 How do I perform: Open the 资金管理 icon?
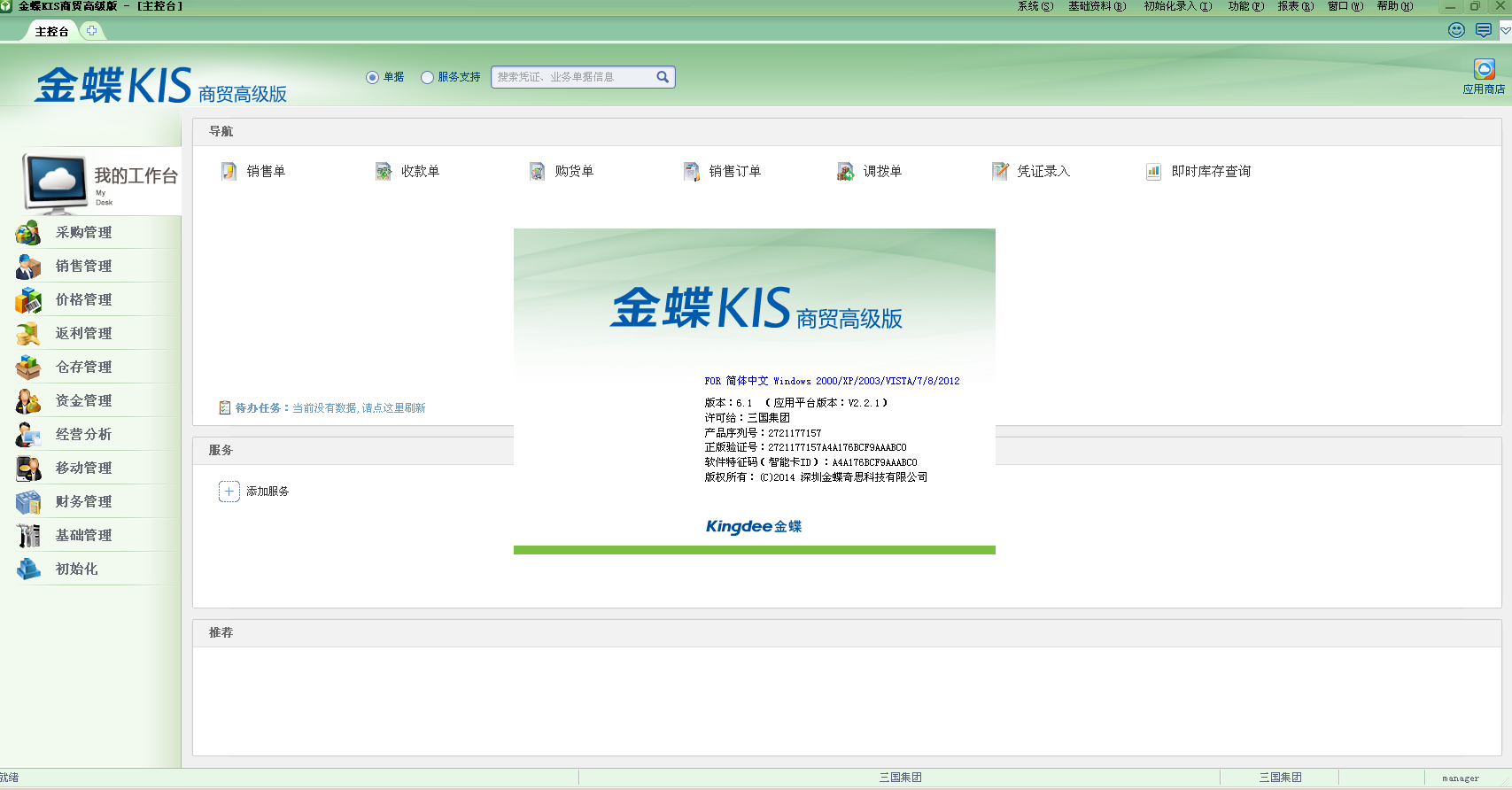point(28,400)
